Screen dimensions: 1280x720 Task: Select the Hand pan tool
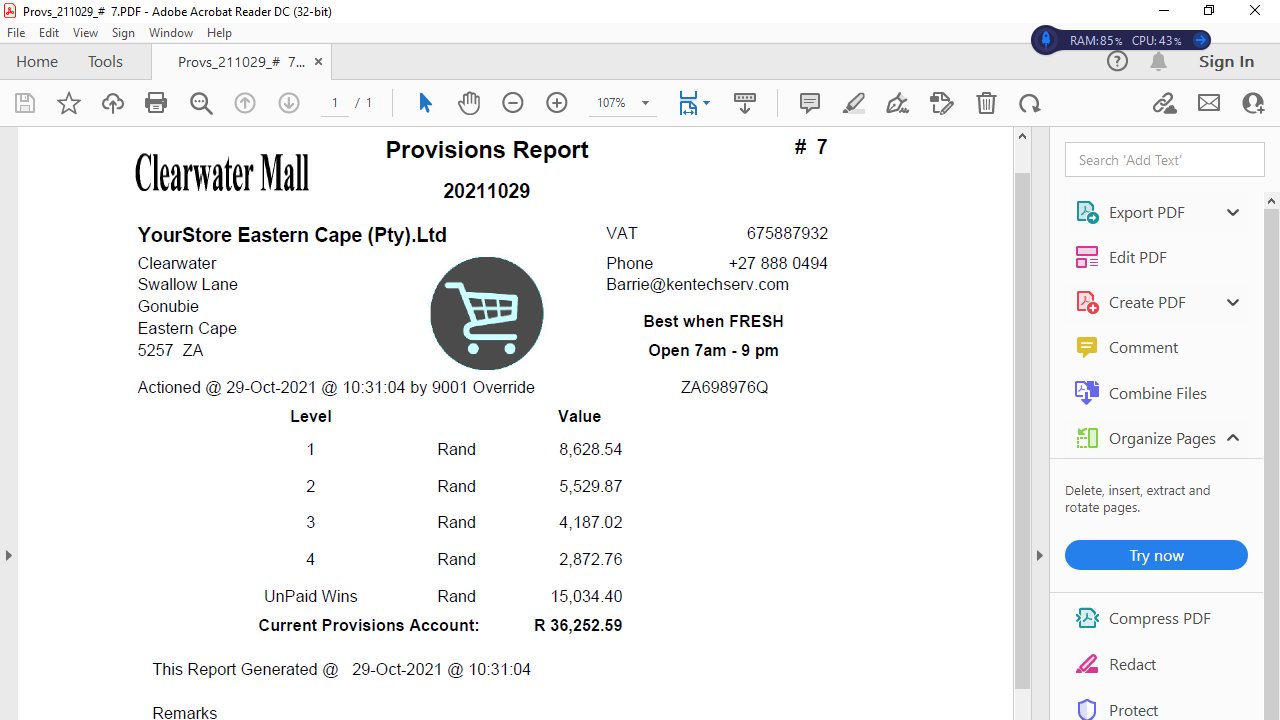[x=469, y=103]
